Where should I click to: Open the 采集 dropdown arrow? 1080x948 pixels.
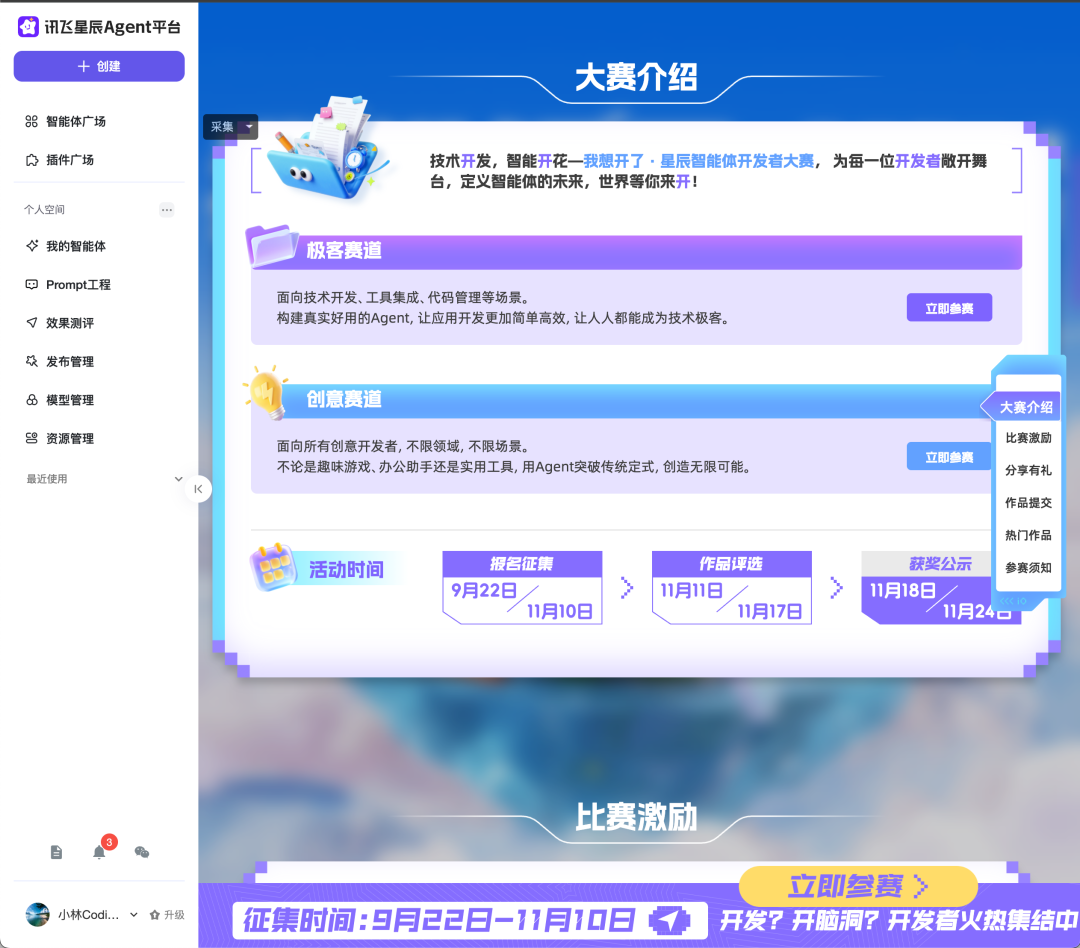[249, 127]
